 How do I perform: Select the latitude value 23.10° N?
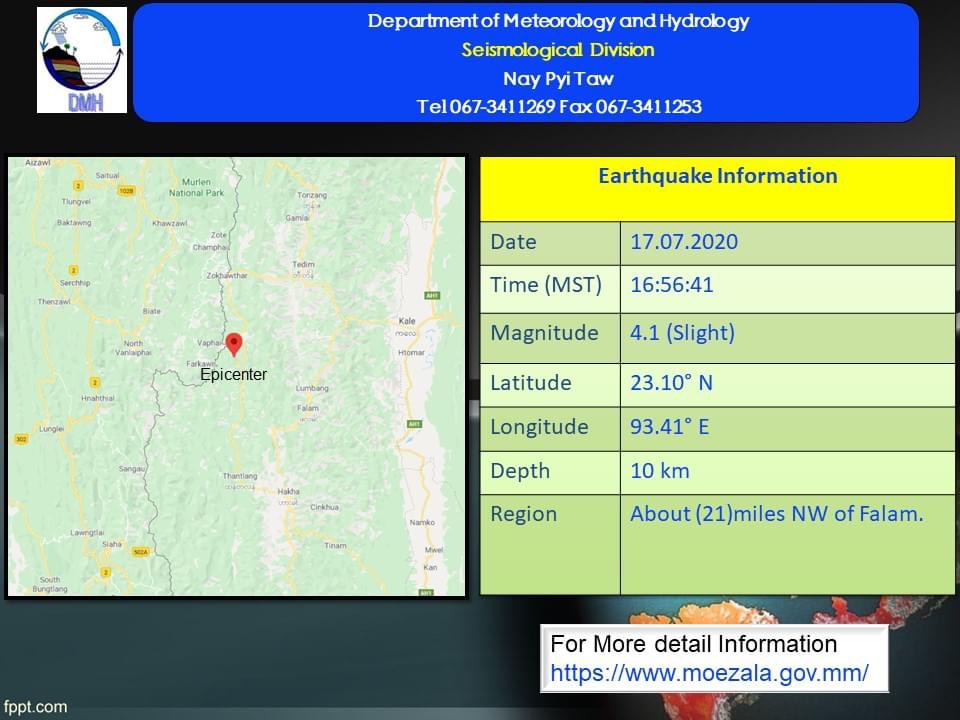(x=671, y=383)
